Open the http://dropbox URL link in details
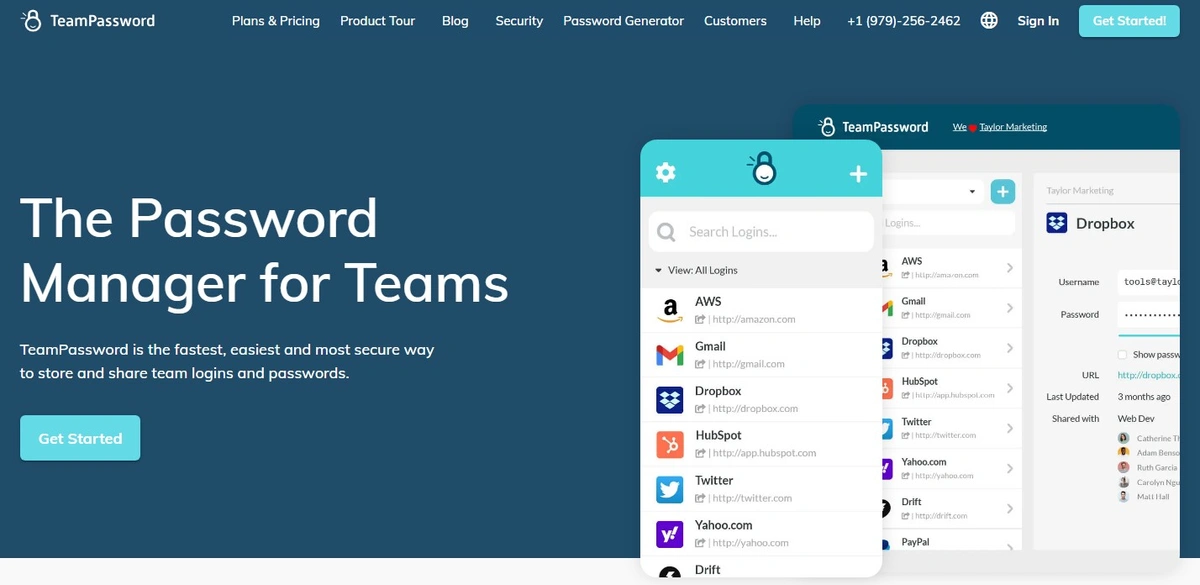 pyautogui.click(x=1148, y=375)
